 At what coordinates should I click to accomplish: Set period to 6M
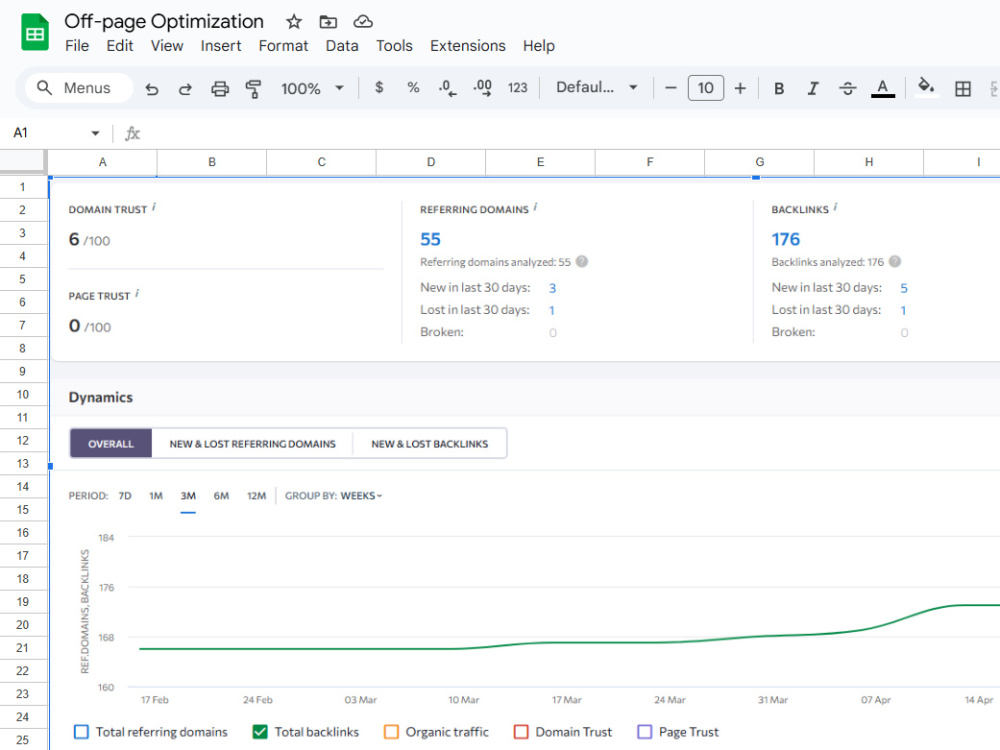coord(221,496)
